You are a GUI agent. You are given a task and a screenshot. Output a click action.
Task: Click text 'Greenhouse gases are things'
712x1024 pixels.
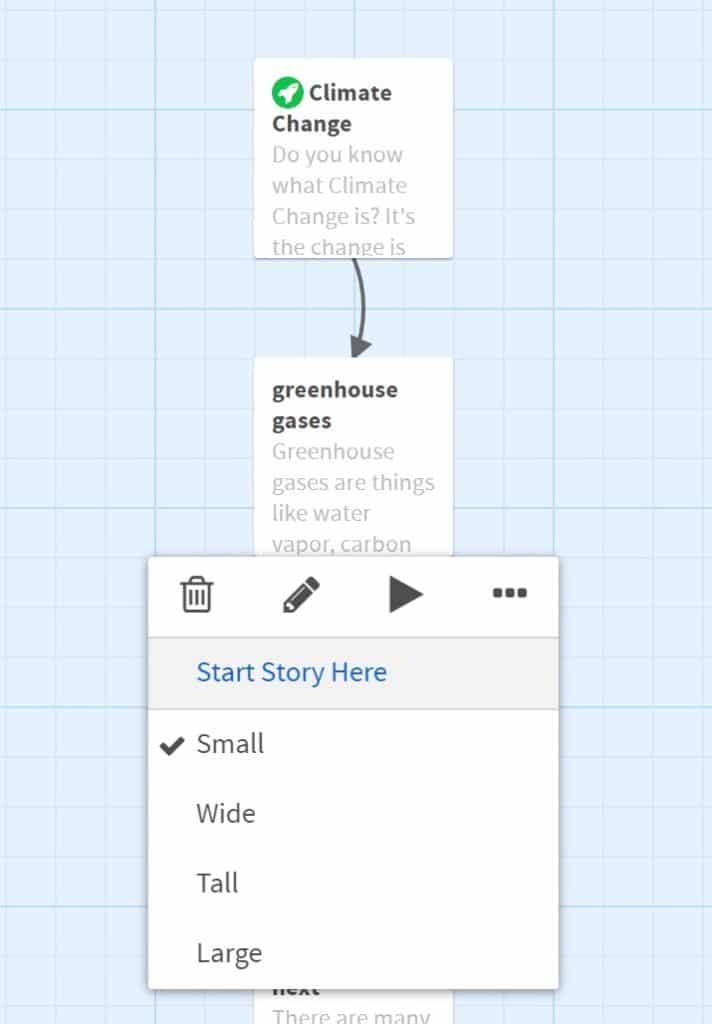353,467
